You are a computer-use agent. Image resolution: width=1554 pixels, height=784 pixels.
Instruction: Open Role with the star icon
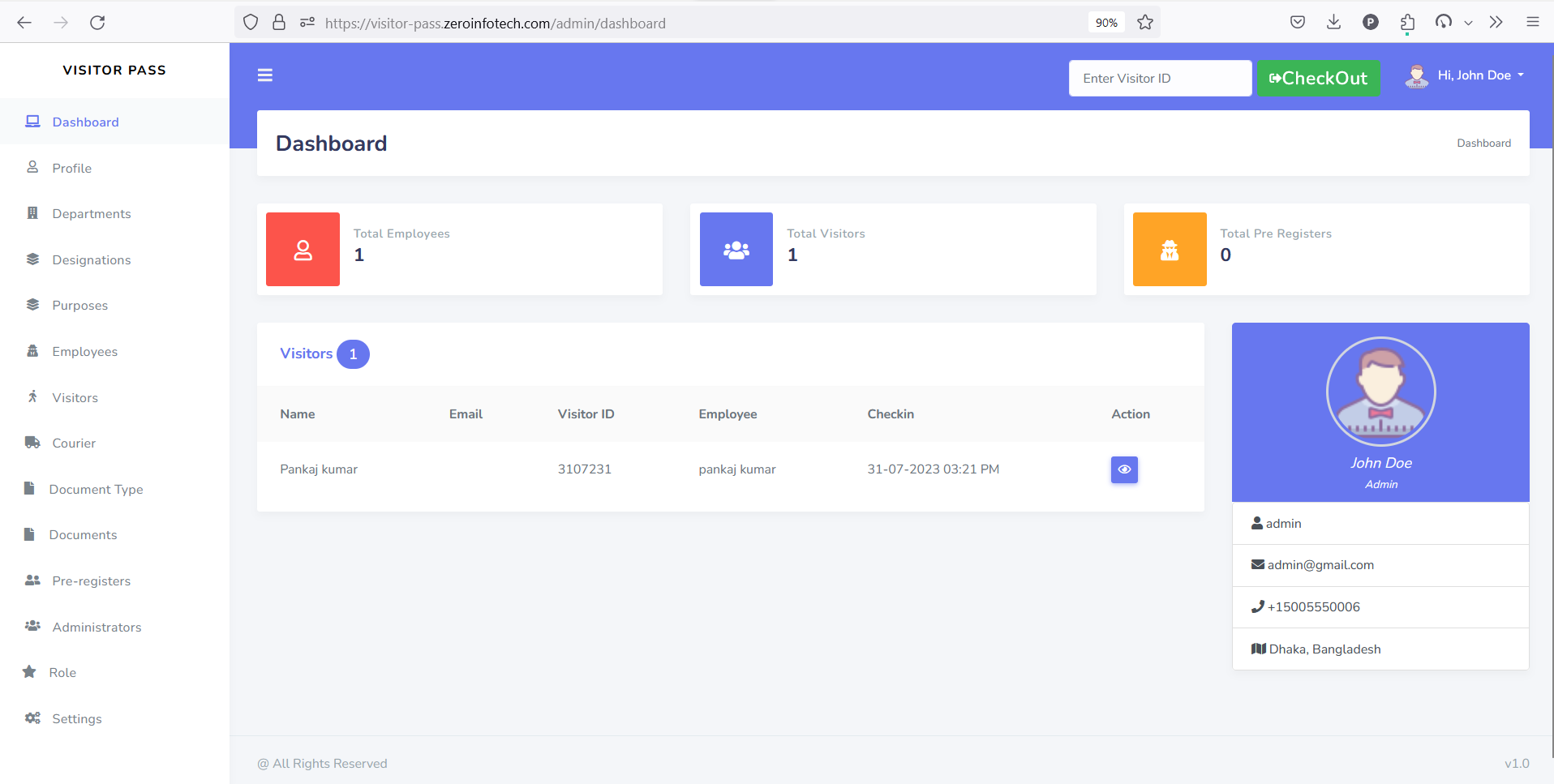62,673
